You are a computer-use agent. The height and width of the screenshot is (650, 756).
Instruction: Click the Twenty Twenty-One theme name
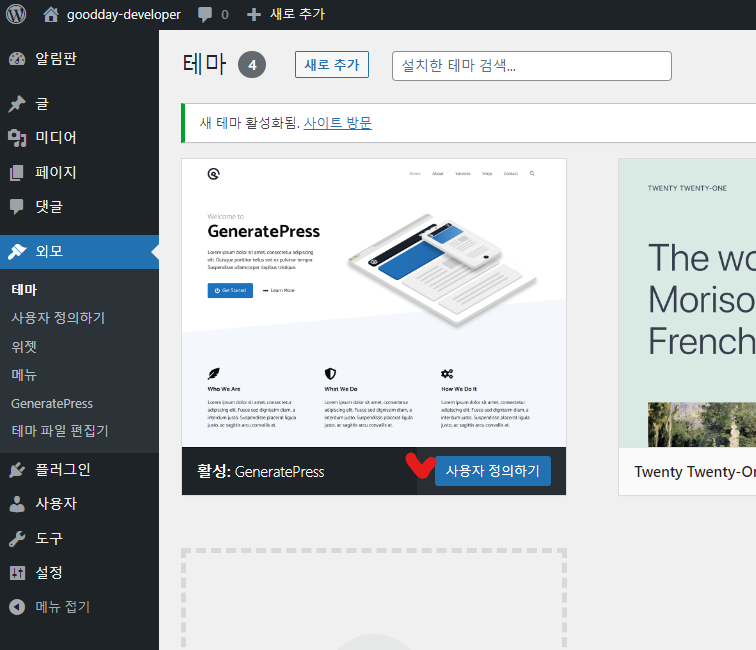tap(695, 472)
